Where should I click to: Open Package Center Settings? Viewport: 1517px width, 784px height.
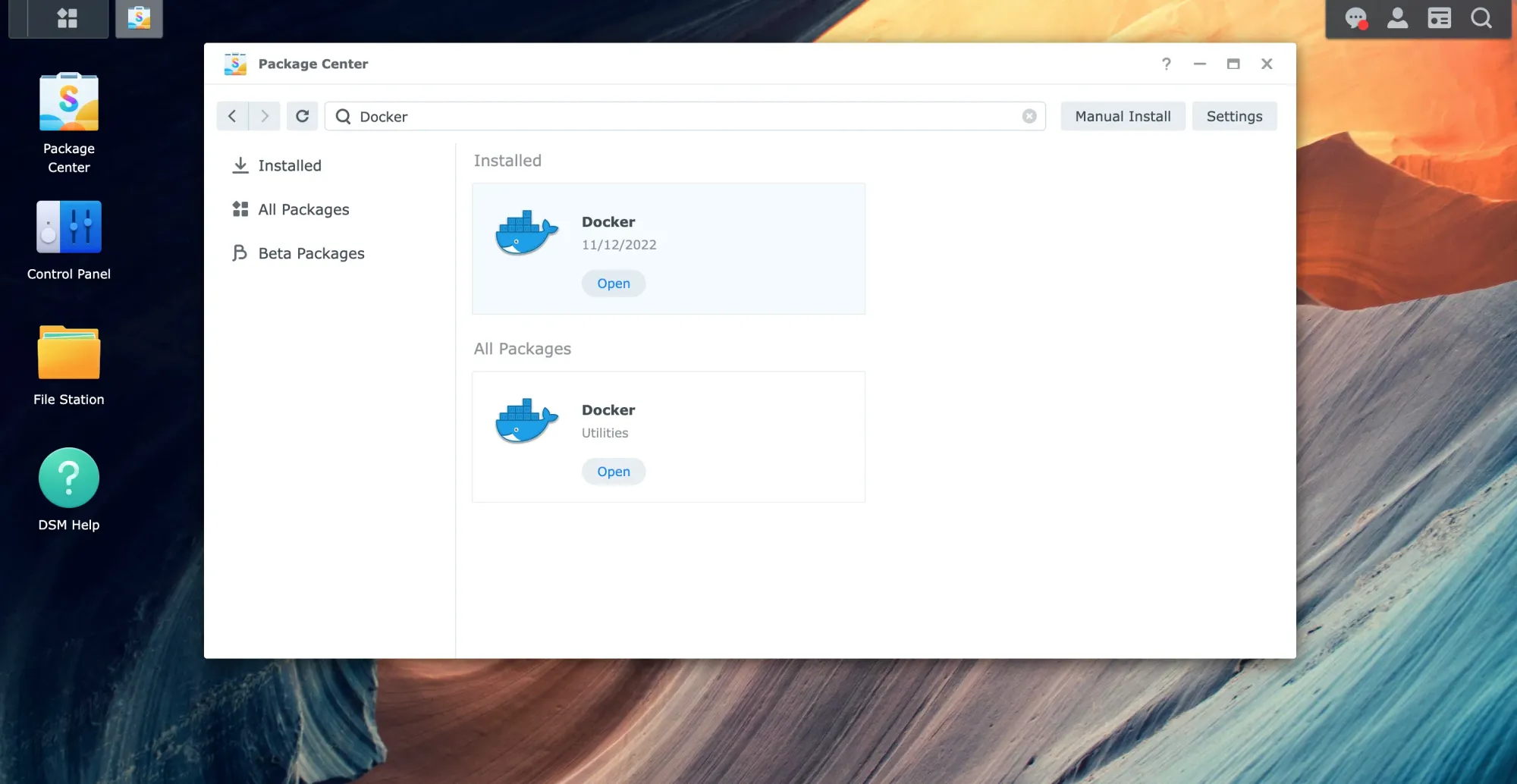[x=1234, y=116]
